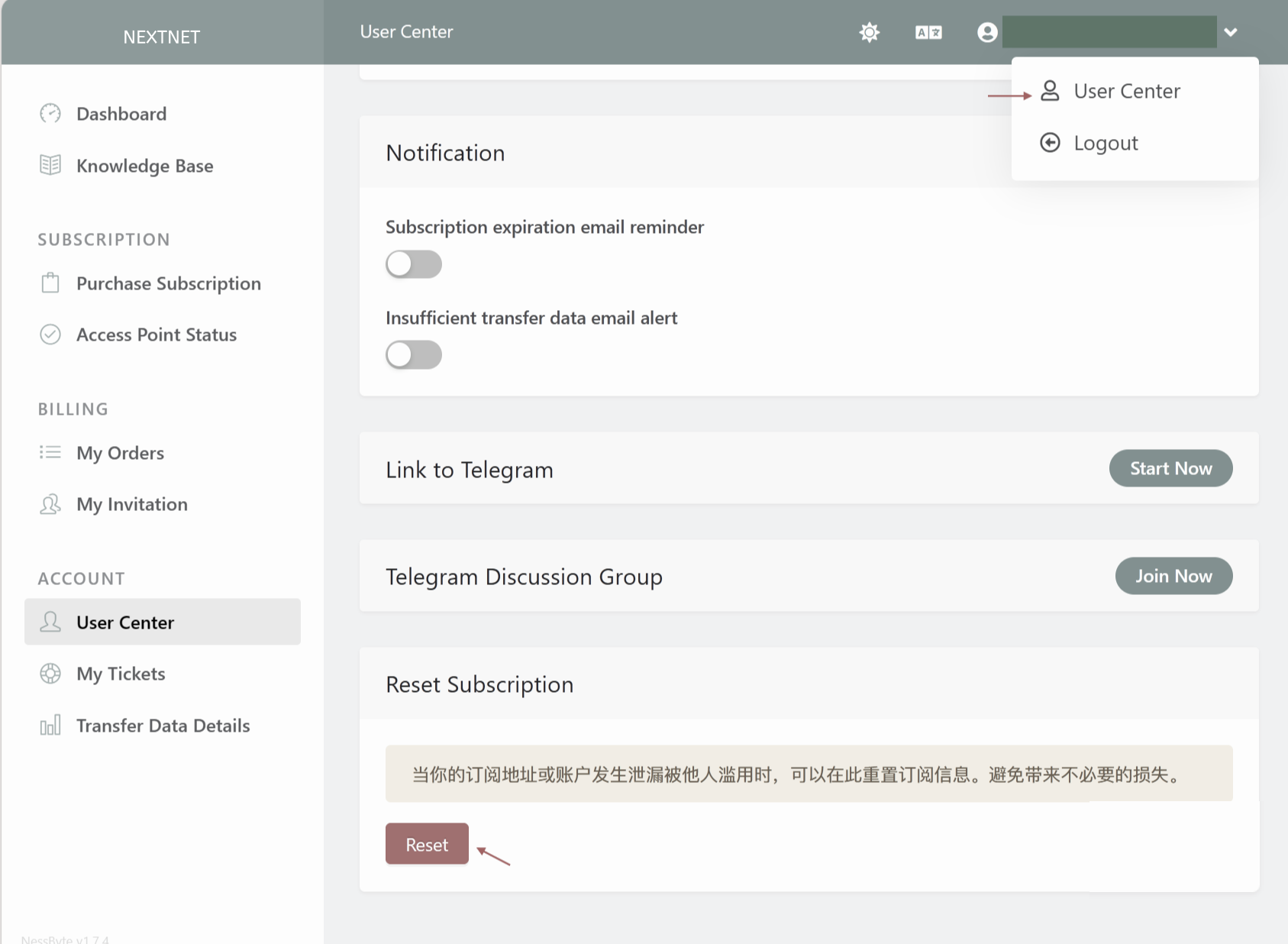The height and width of the screenshot is (944, 1288).
Task: Open Access Point Status page
Action: point(163,335)
